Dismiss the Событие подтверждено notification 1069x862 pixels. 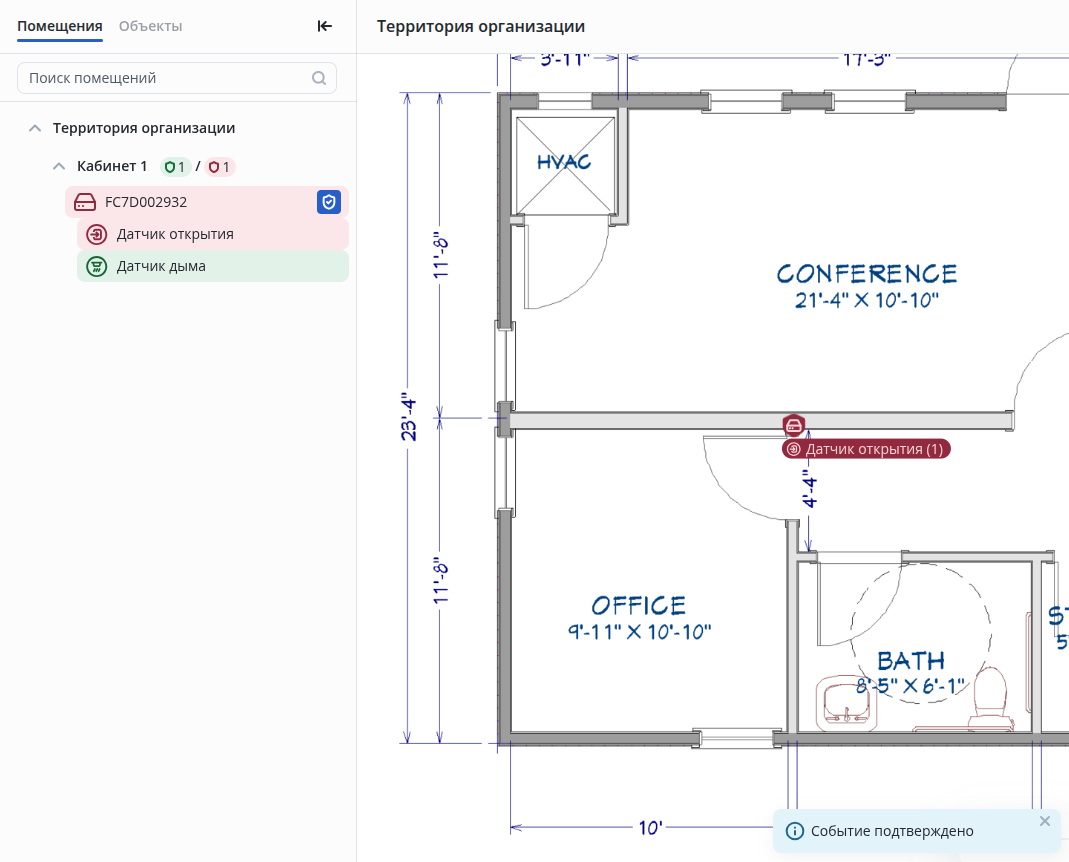coord(1045,821)
